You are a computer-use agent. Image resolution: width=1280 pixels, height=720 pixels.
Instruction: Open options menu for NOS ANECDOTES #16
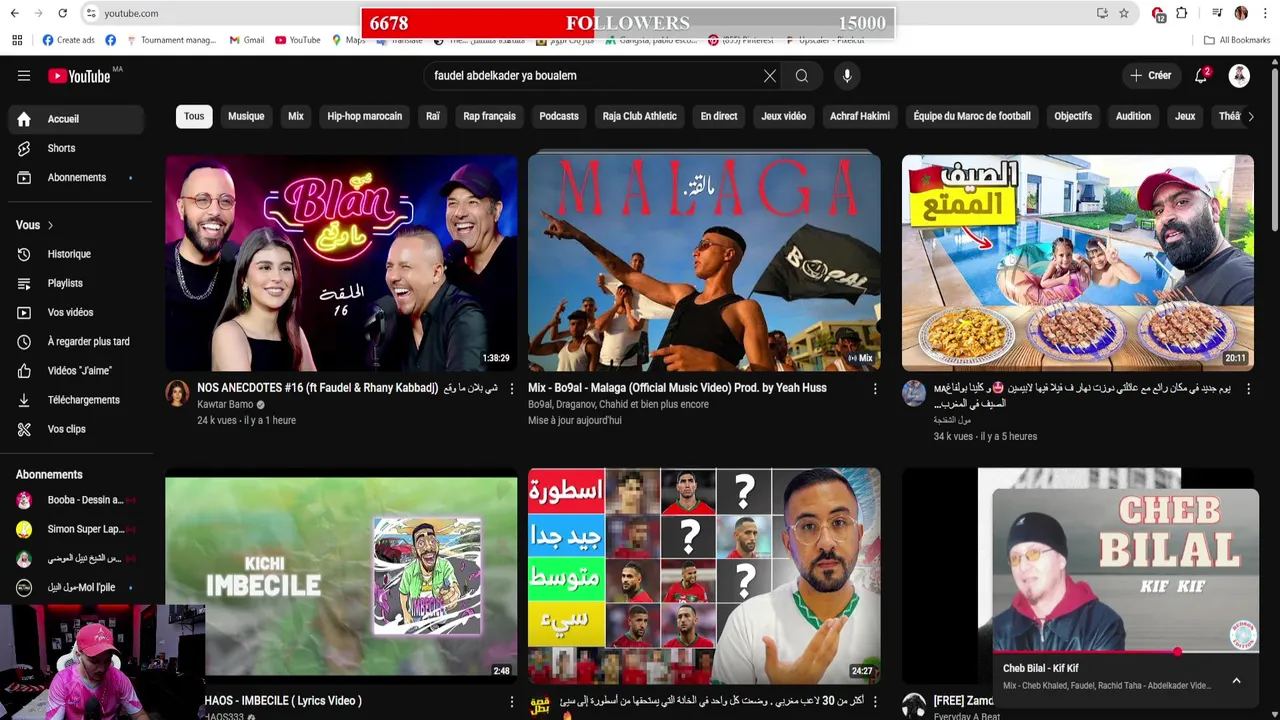pos(512,388)
